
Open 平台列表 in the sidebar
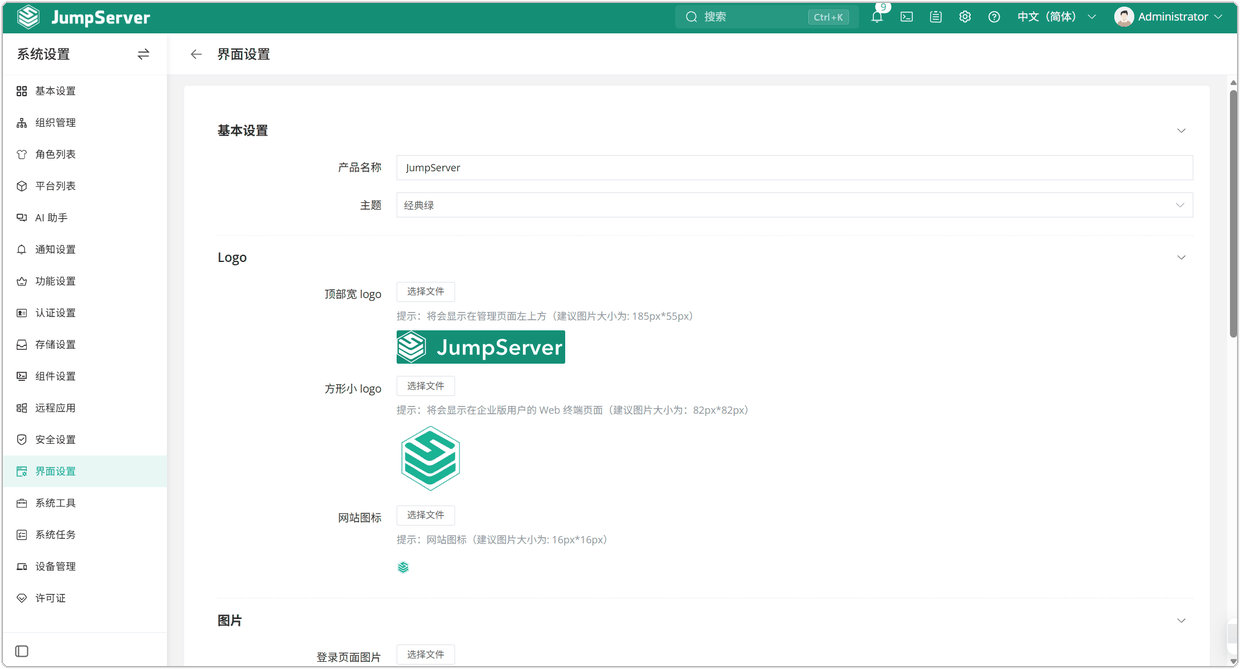[x=84, y=186]
